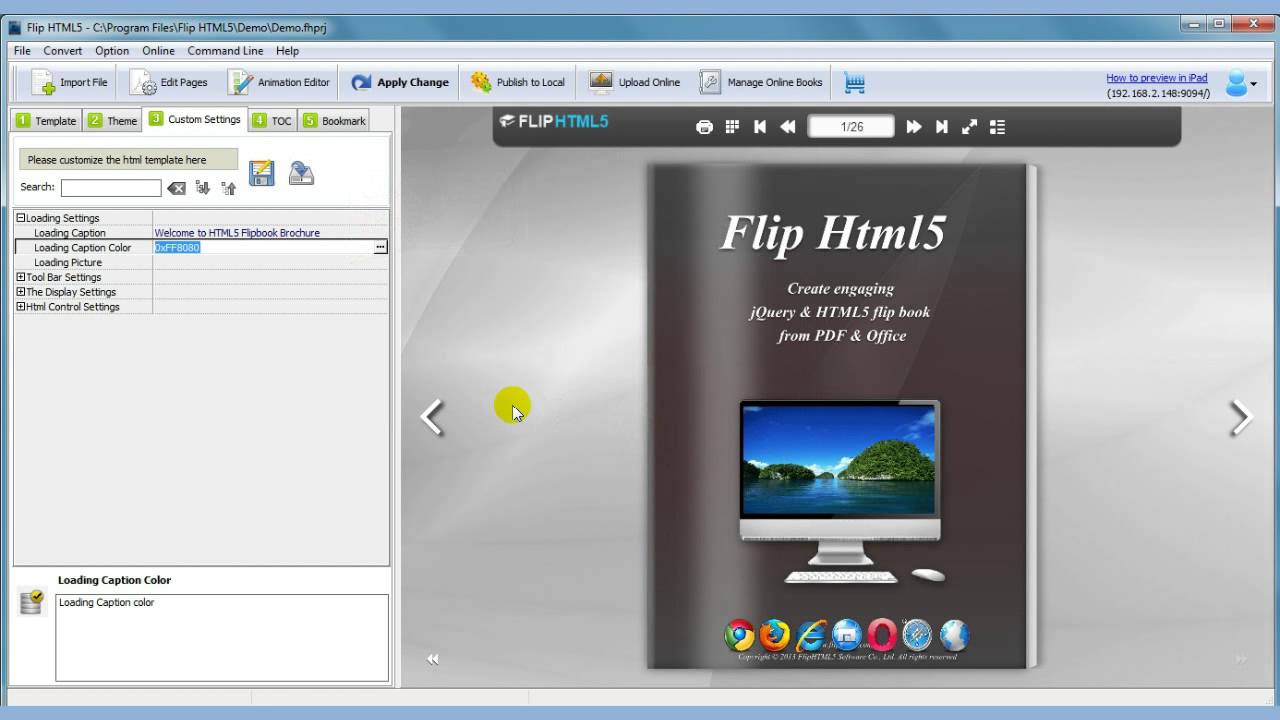Switch to the Bookmark tab

click(334, 120)
